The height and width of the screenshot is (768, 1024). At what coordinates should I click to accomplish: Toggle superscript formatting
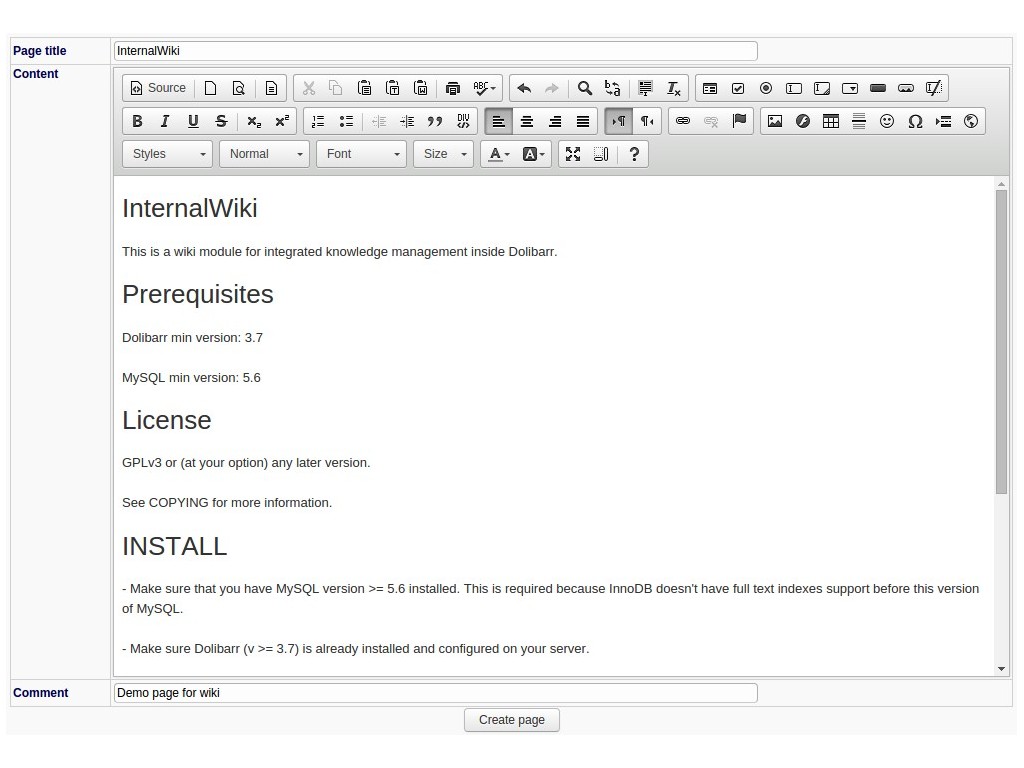click(x=282, y=121)
